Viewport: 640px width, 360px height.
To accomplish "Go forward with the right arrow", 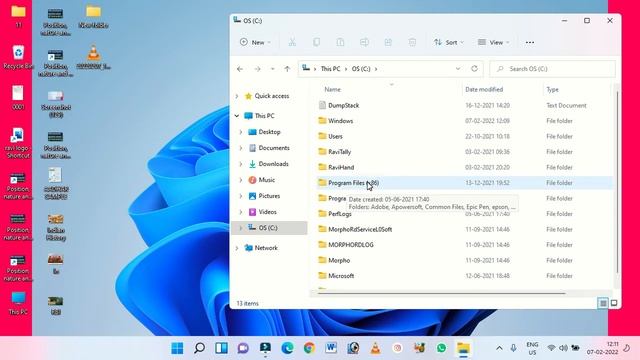I will 257,69.
